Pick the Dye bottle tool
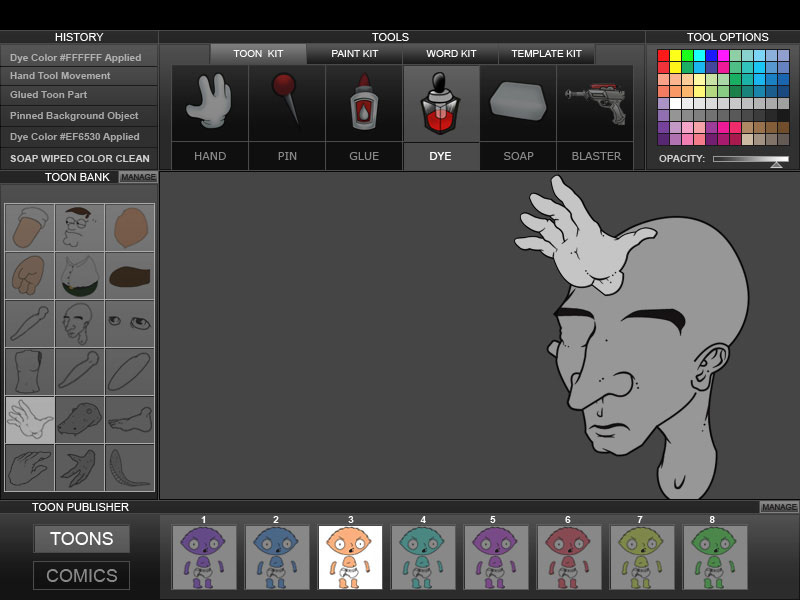This screenshot has height=600, width=800. click(440, 102)
